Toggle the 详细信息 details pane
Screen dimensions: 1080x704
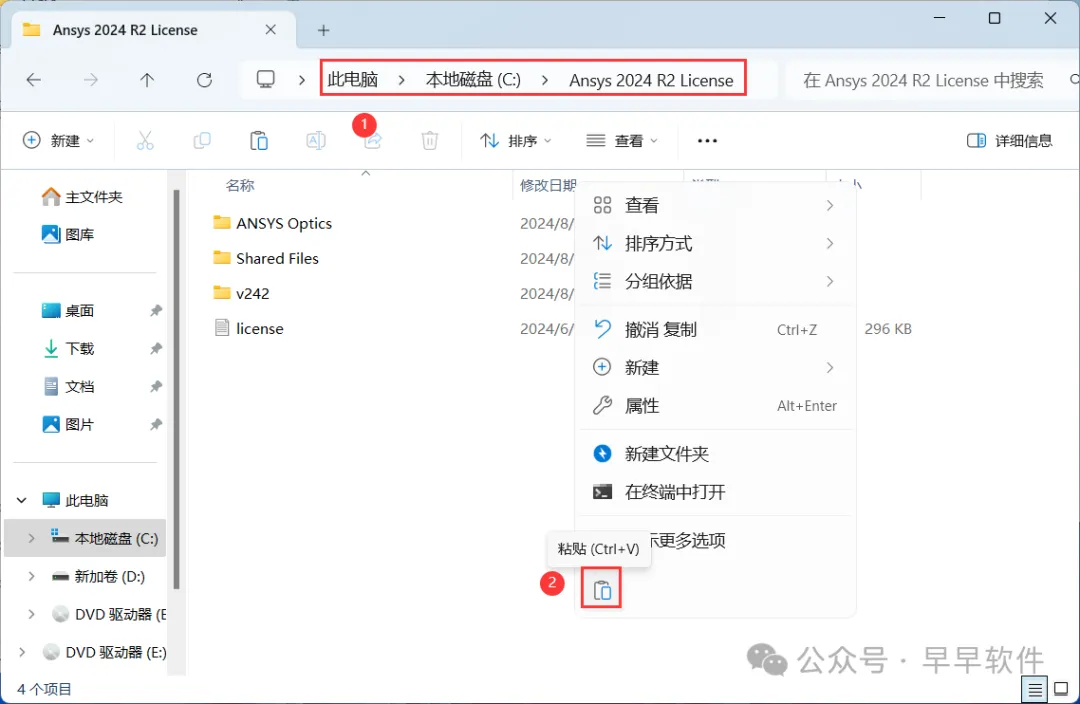[x=1009, y=141]
